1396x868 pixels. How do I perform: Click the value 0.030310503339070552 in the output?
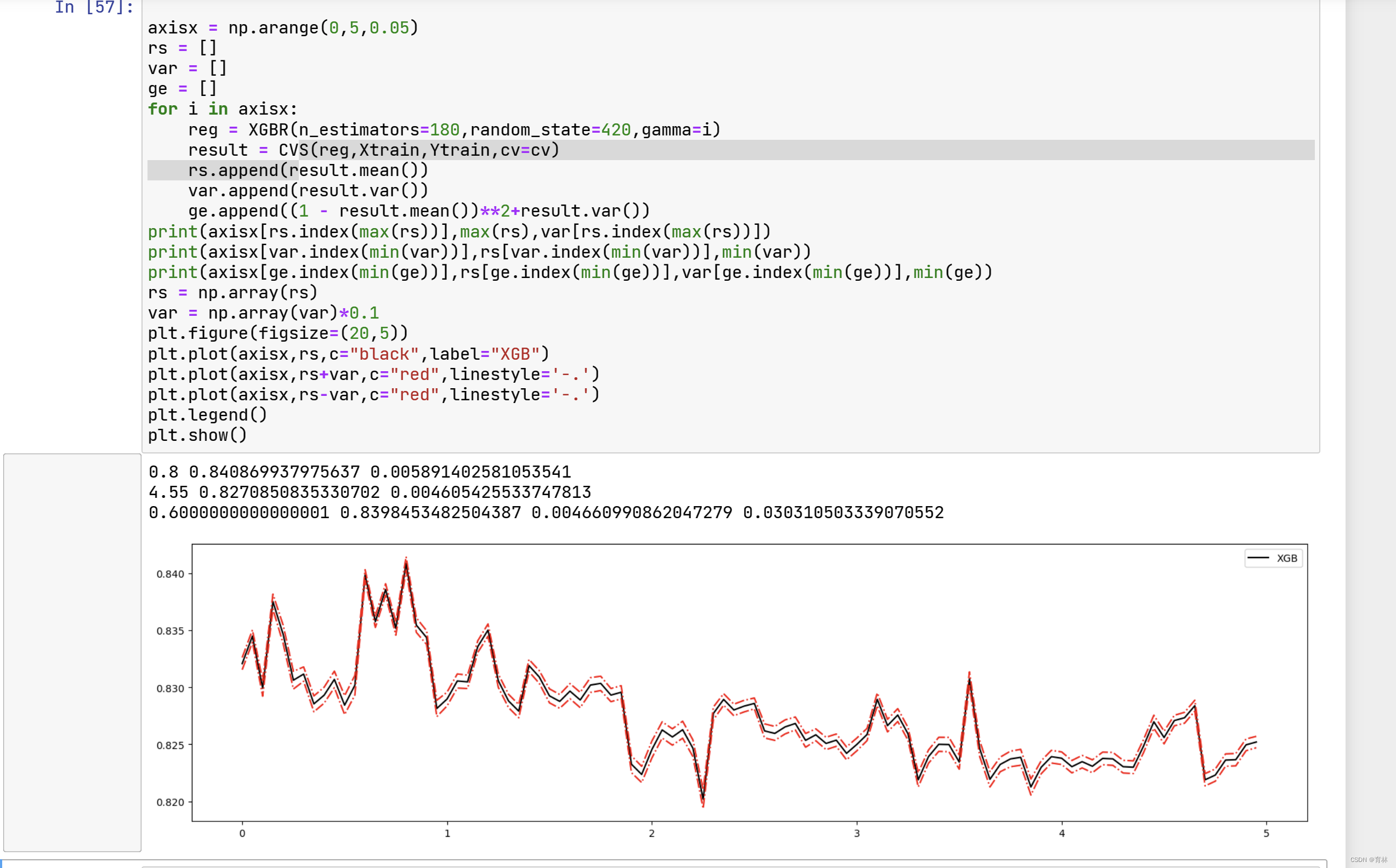(x=843, y=513)
